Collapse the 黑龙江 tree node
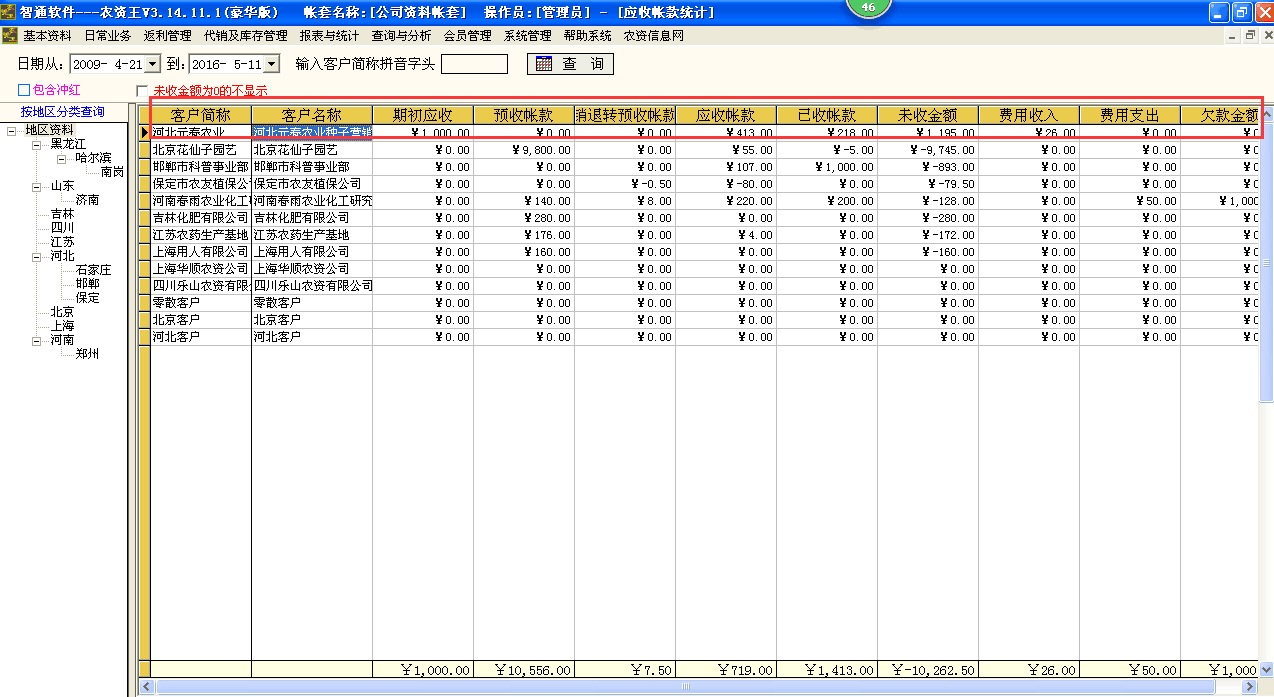 coord(36,144)
